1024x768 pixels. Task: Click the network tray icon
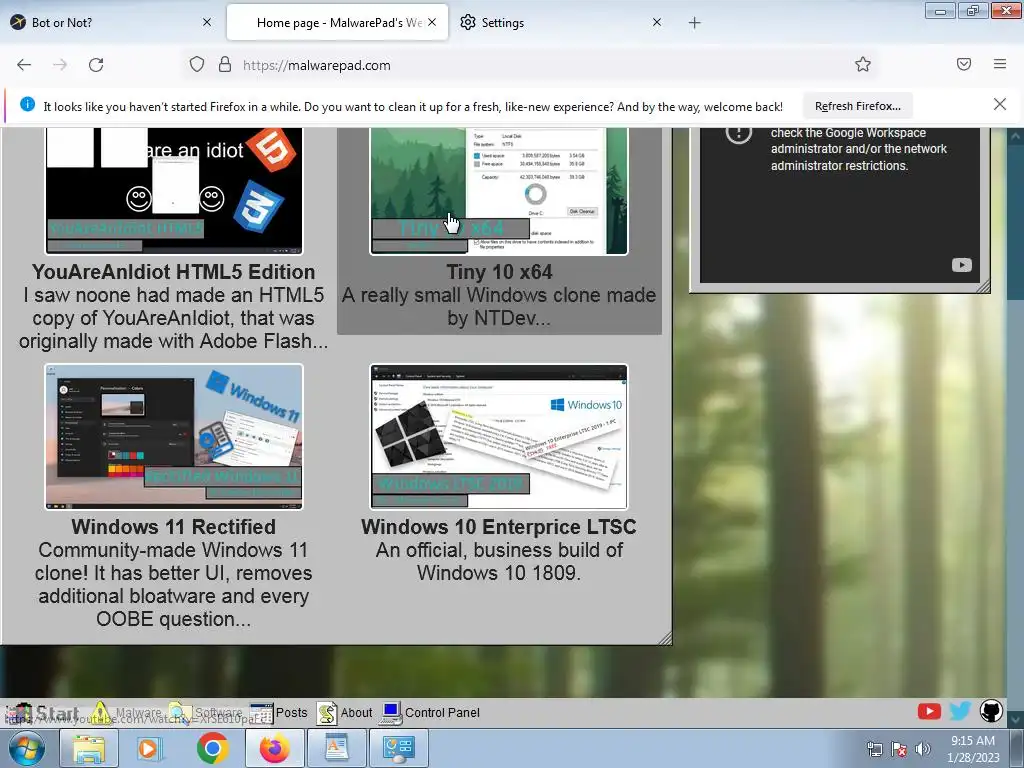[874, 749]
